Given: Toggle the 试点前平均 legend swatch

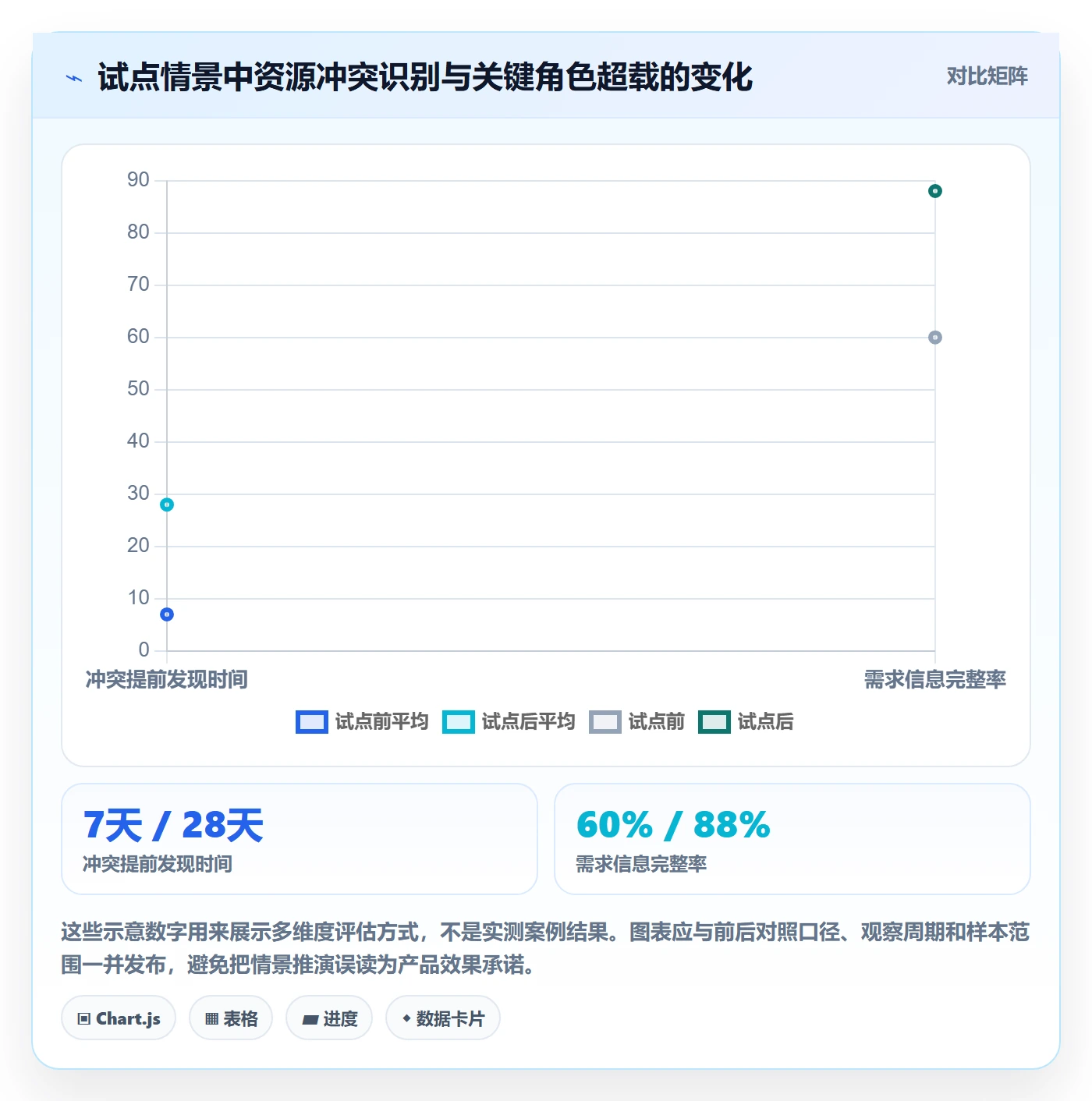Looking at the screenshot, I should click(x=311, y=722).
